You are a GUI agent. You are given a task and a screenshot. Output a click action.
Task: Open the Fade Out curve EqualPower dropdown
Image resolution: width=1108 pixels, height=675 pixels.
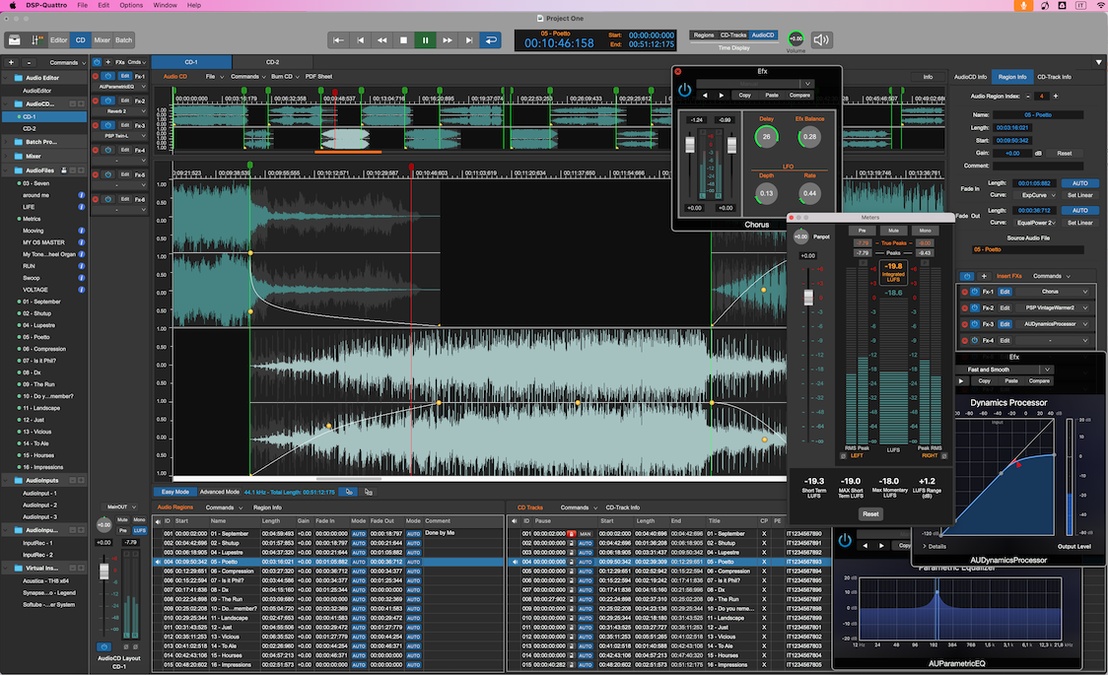(x=1035, y=223)
